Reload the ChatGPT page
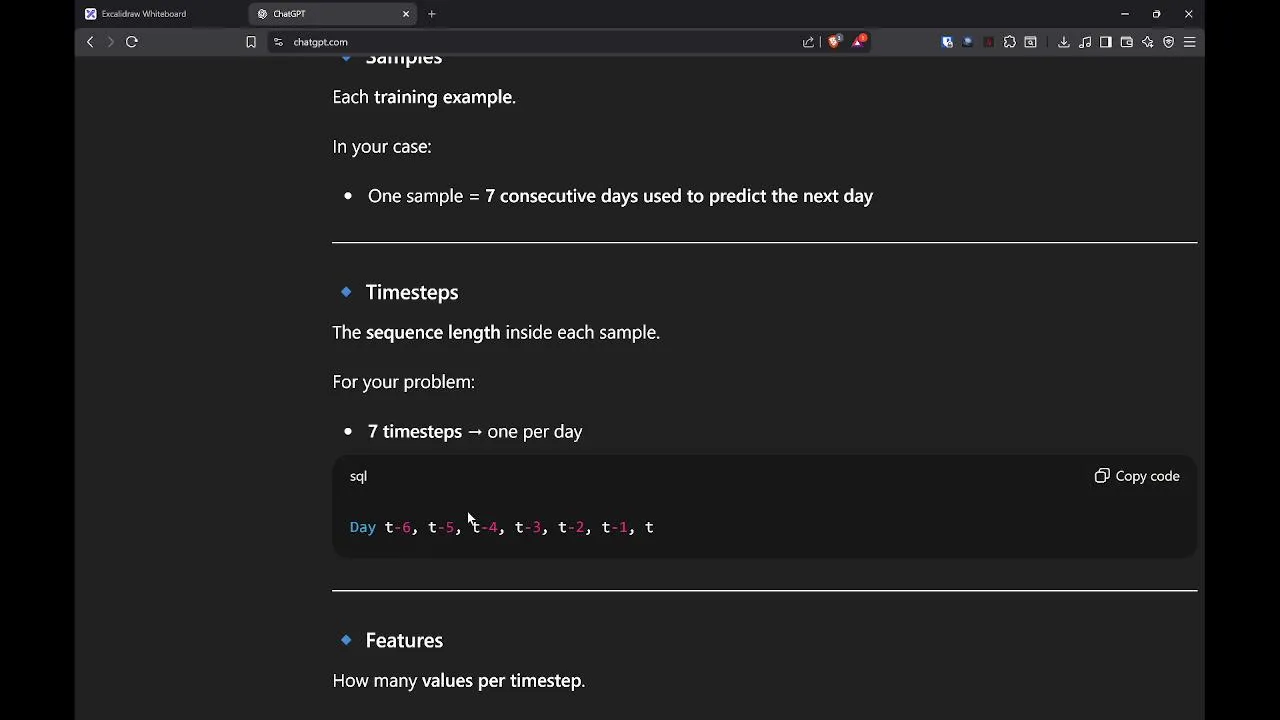 pos(131,42)
